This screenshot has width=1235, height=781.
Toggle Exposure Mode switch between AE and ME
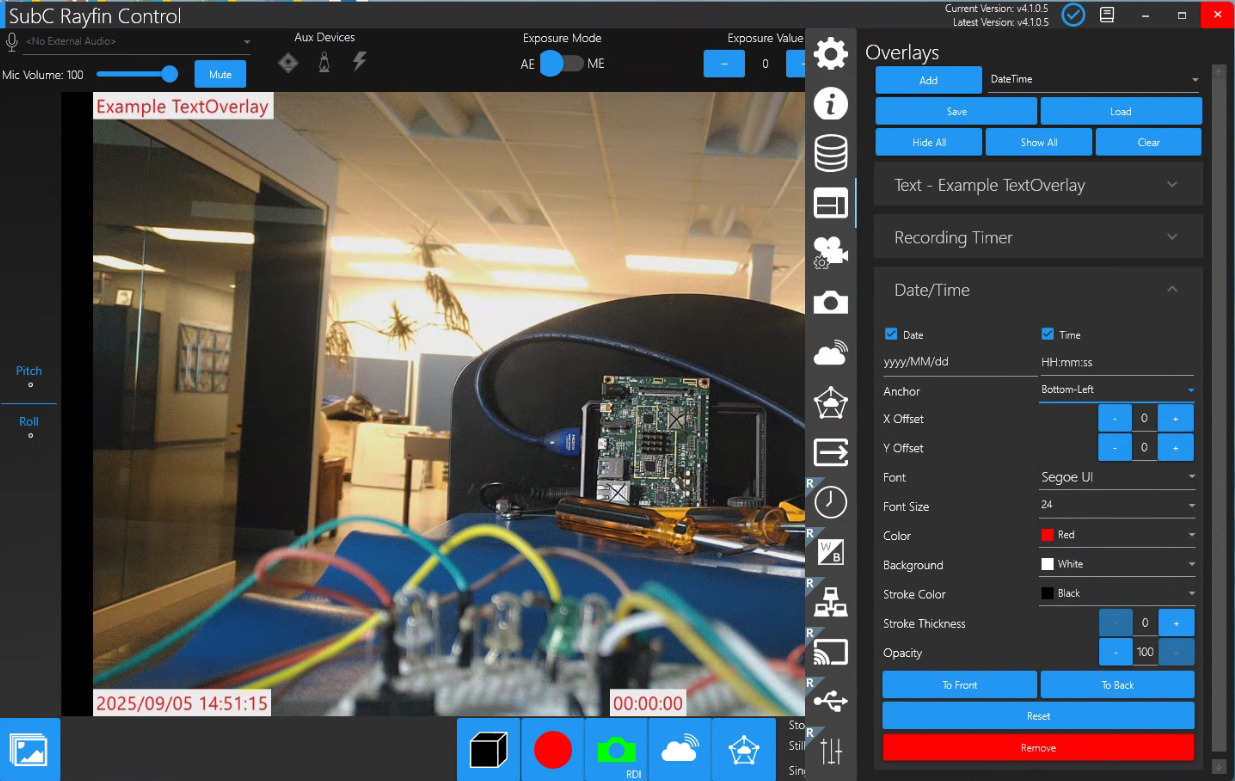coord(561,64)
